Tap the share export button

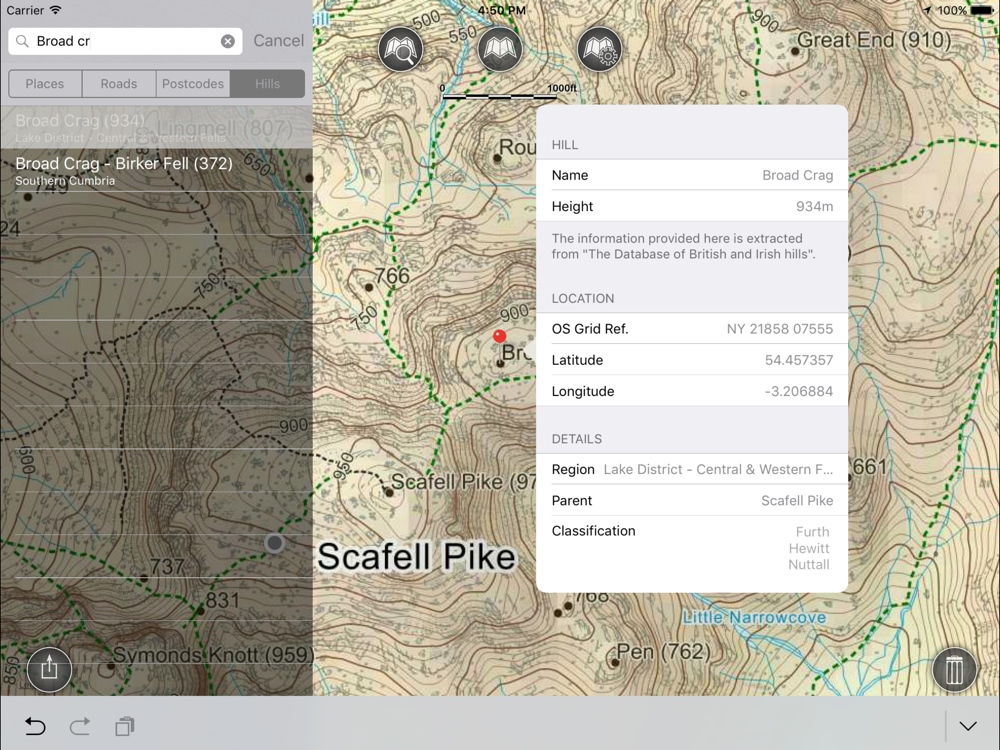coord(49,669)
